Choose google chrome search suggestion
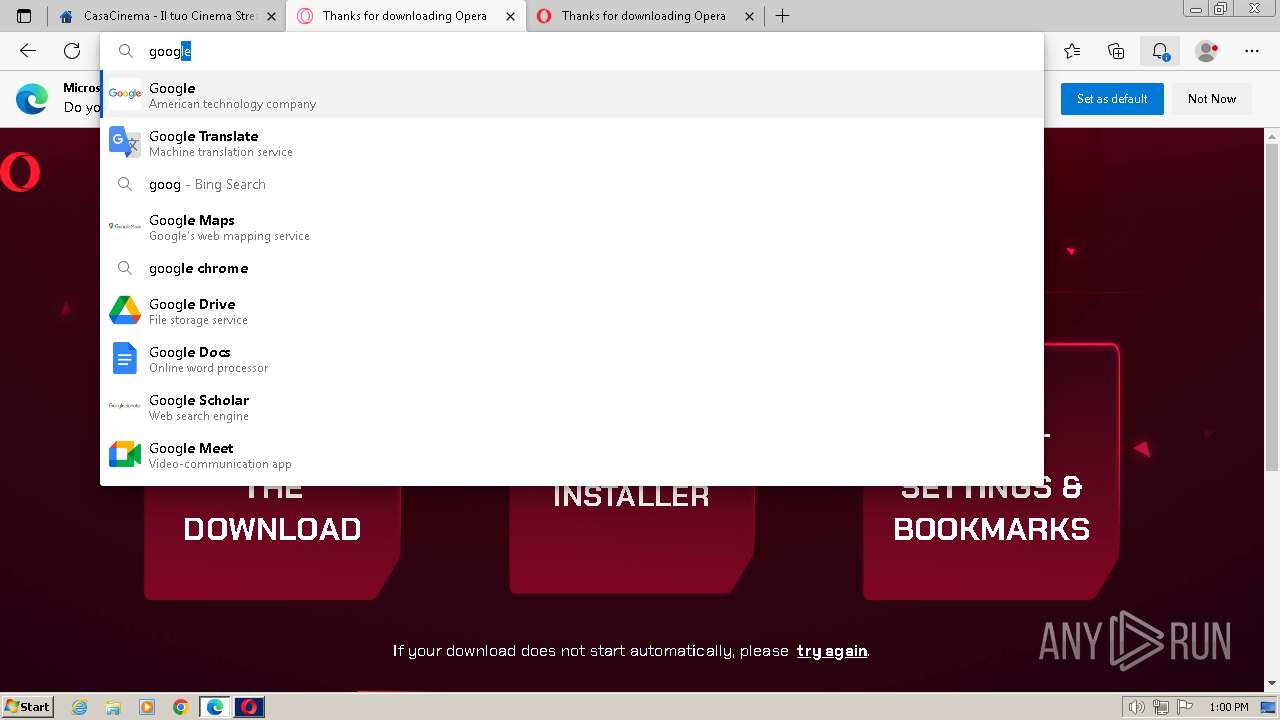This screenshot has height=720, width=1280. pyautogui.click(x=572, y=268)
